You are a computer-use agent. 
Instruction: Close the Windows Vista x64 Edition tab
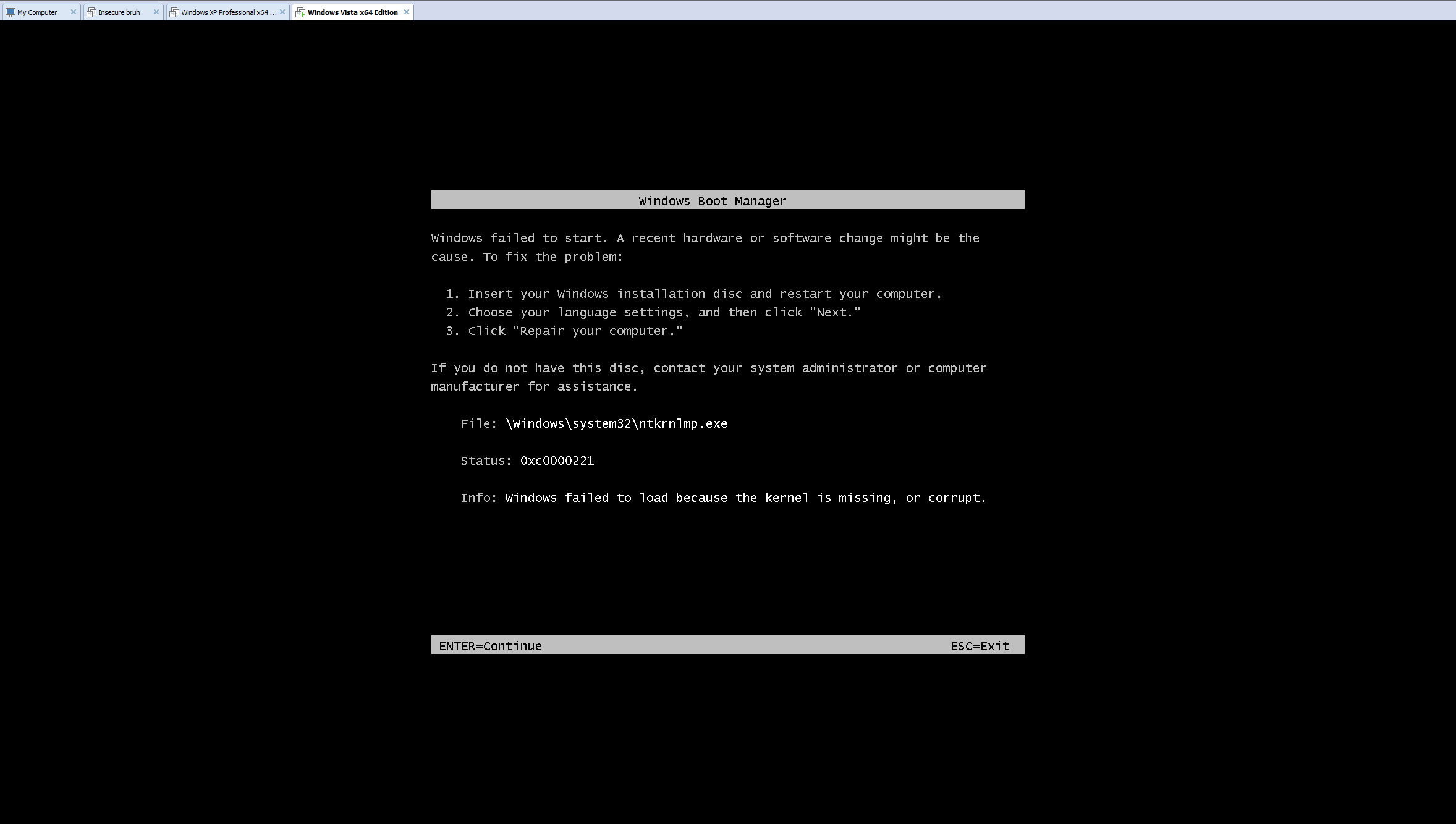pos(407,12)
